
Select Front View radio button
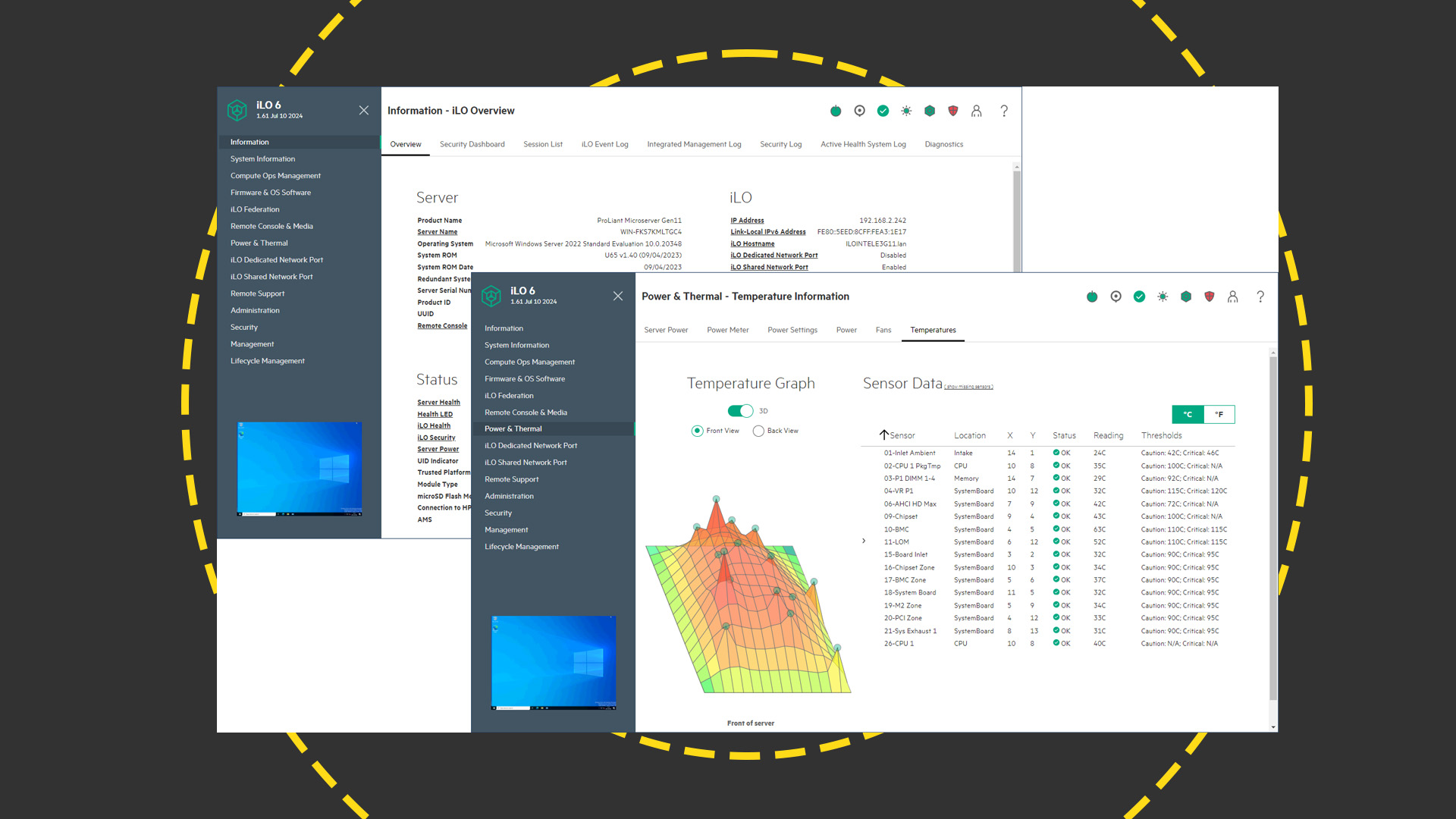pos(697,431)
